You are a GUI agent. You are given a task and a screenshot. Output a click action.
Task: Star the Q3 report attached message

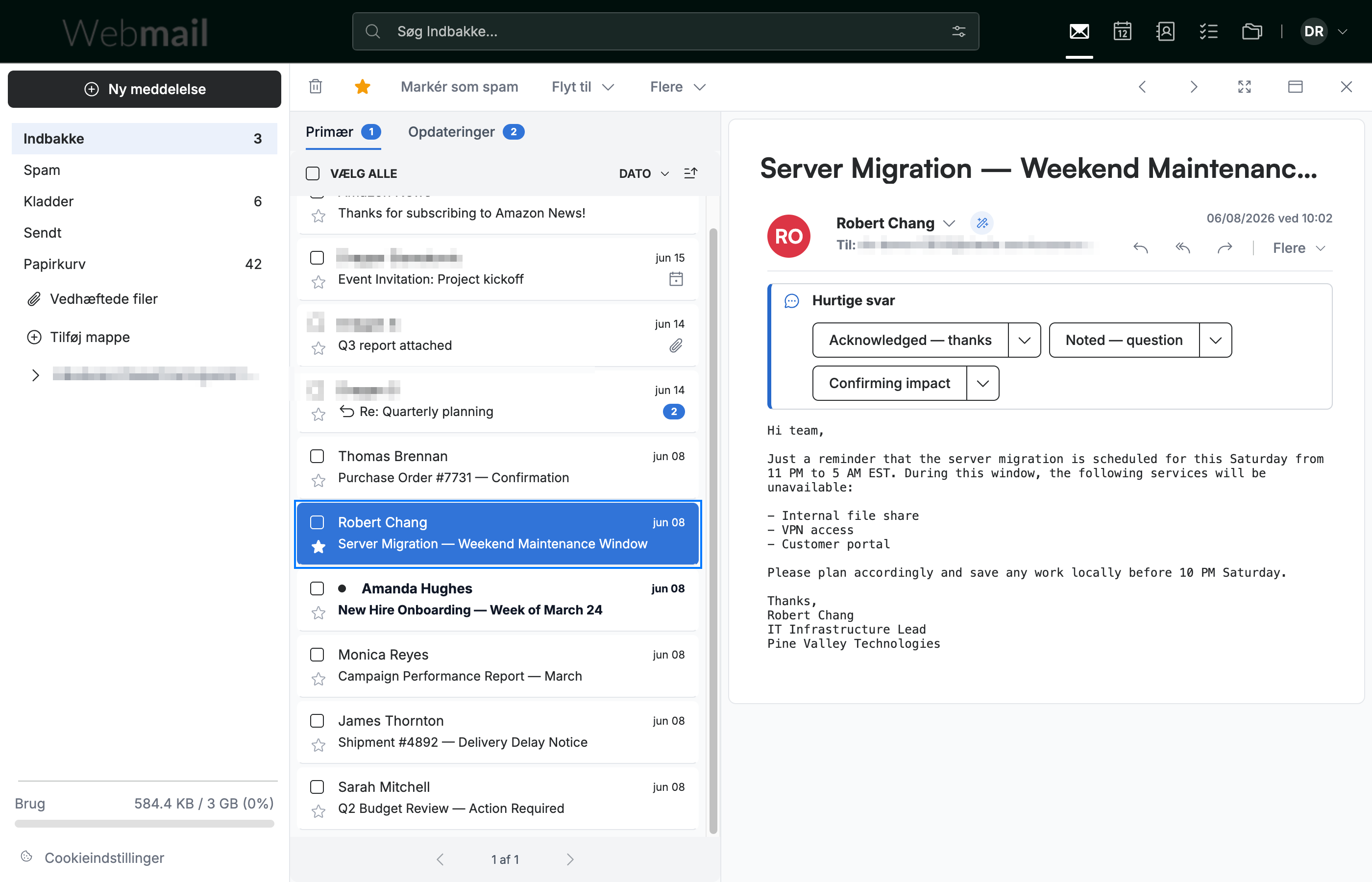point(318,348)
